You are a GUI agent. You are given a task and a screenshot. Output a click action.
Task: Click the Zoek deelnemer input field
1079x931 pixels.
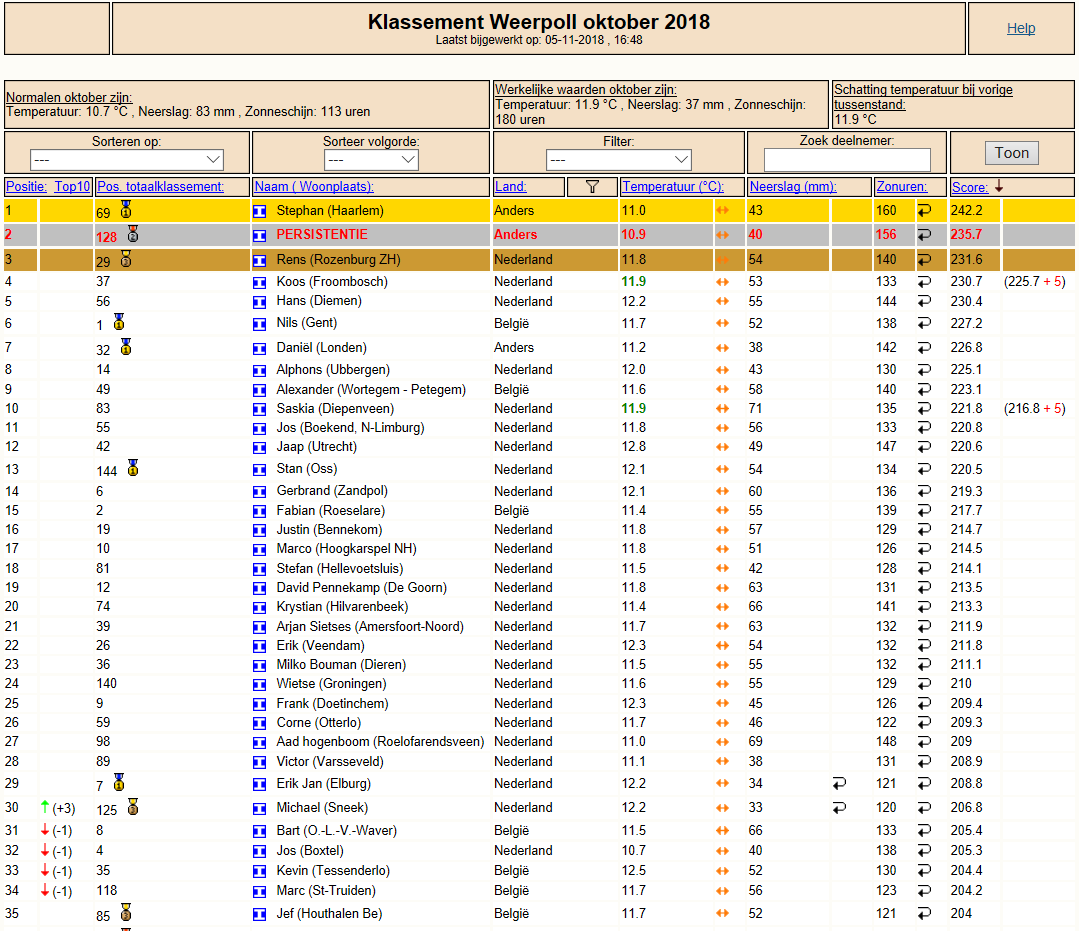click(847, 160)
